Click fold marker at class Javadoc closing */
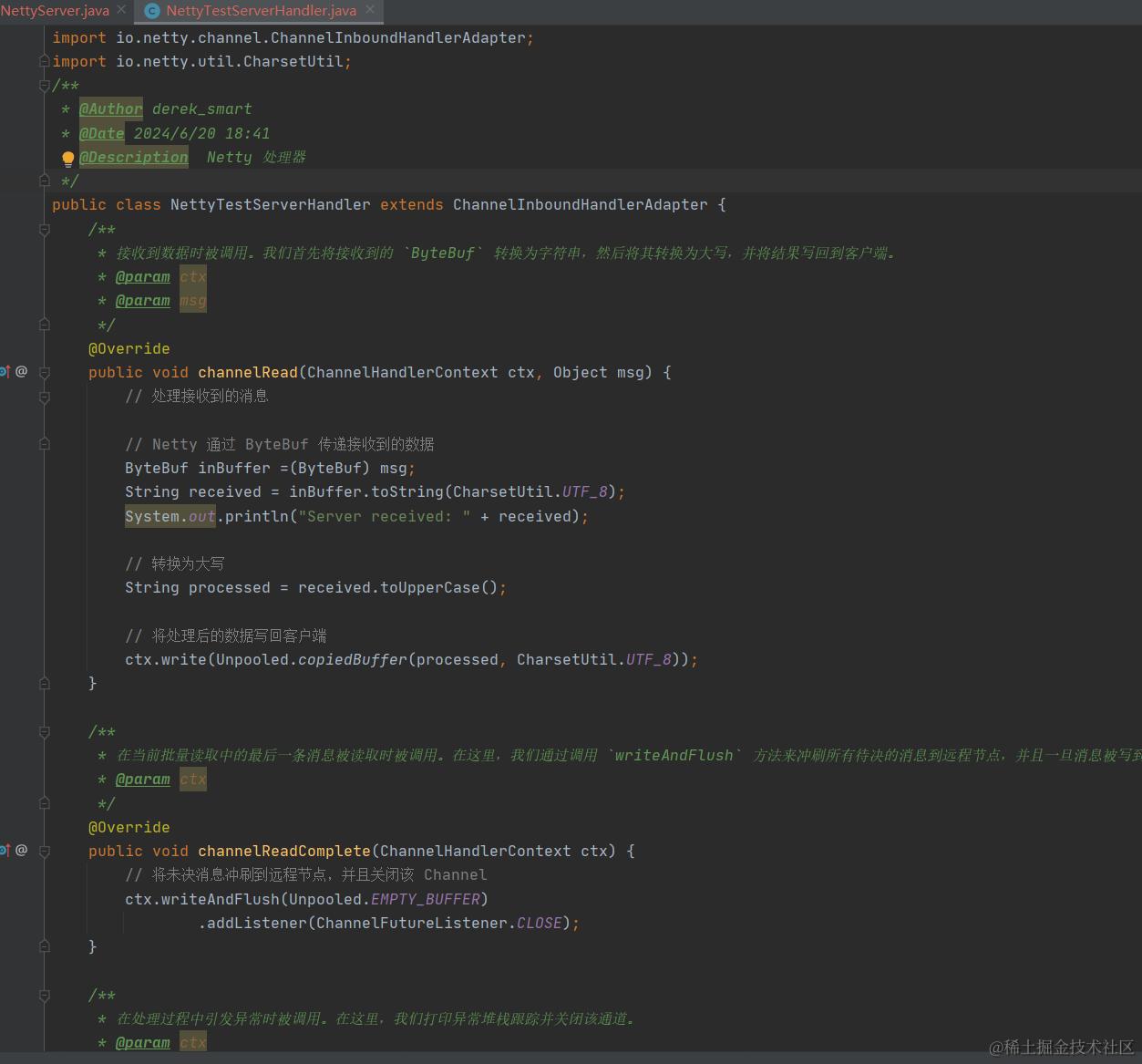 point(44,181)
